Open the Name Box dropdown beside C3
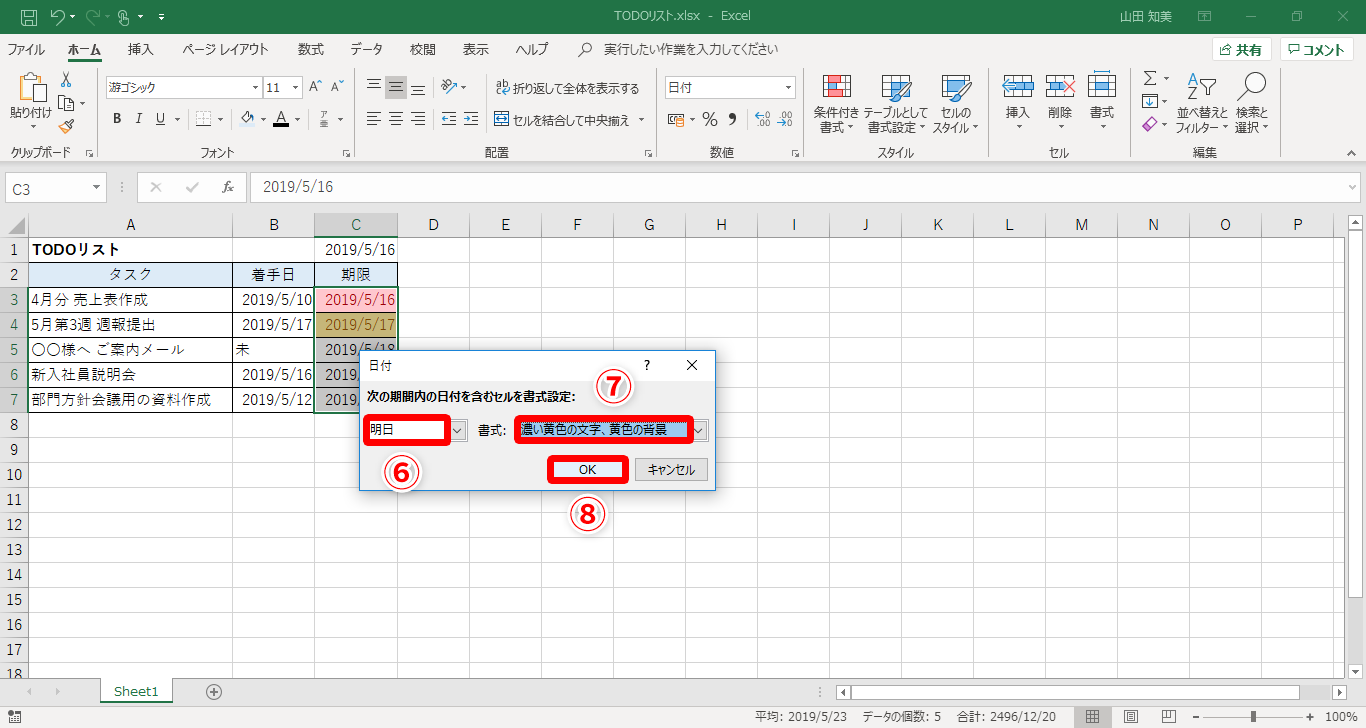Screen dimensions: 1366x728 pyautogui.click(x=97, y=187)
